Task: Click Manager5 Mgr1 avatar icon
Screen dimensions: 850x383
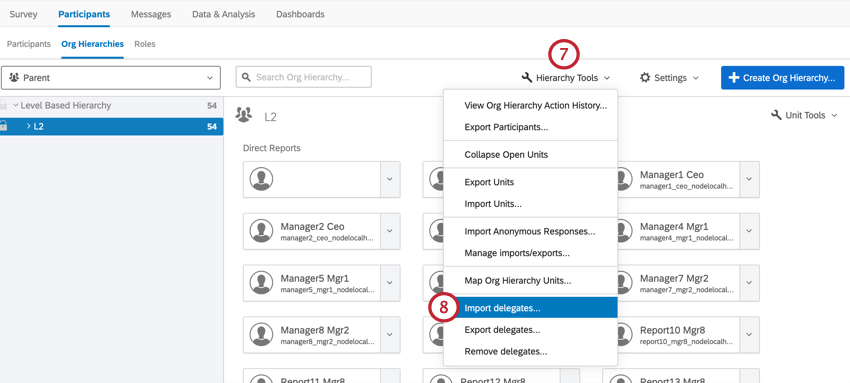Action: 261,283
